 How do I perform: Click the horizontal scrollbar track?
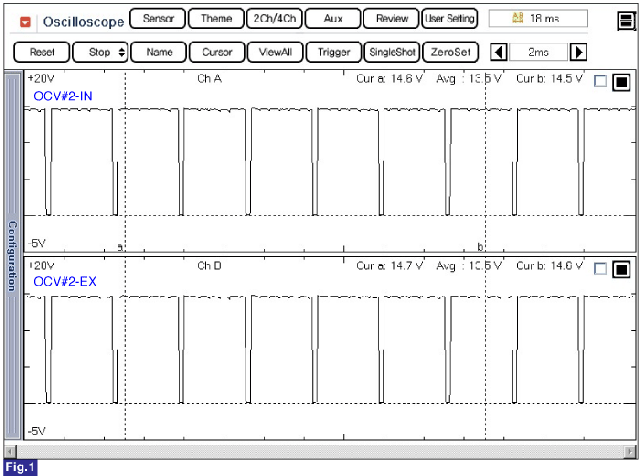click(x=320, y=452)
